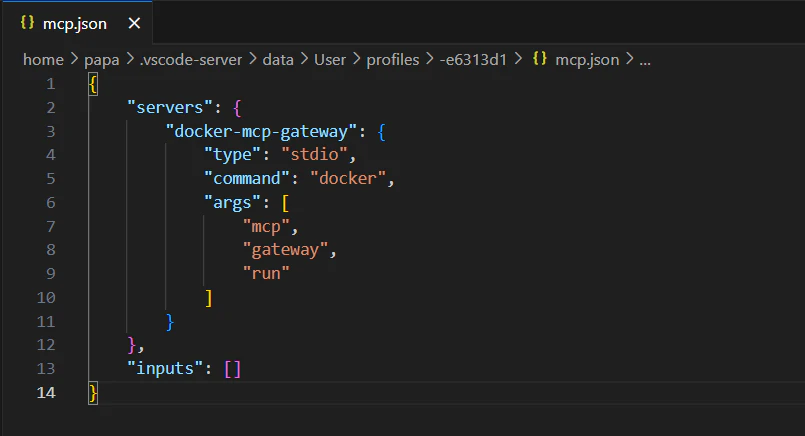The height and width of the screenshot is (436, 805).
Task: Click closing magenta brace on line 12
Action: [x=131, y=345]
